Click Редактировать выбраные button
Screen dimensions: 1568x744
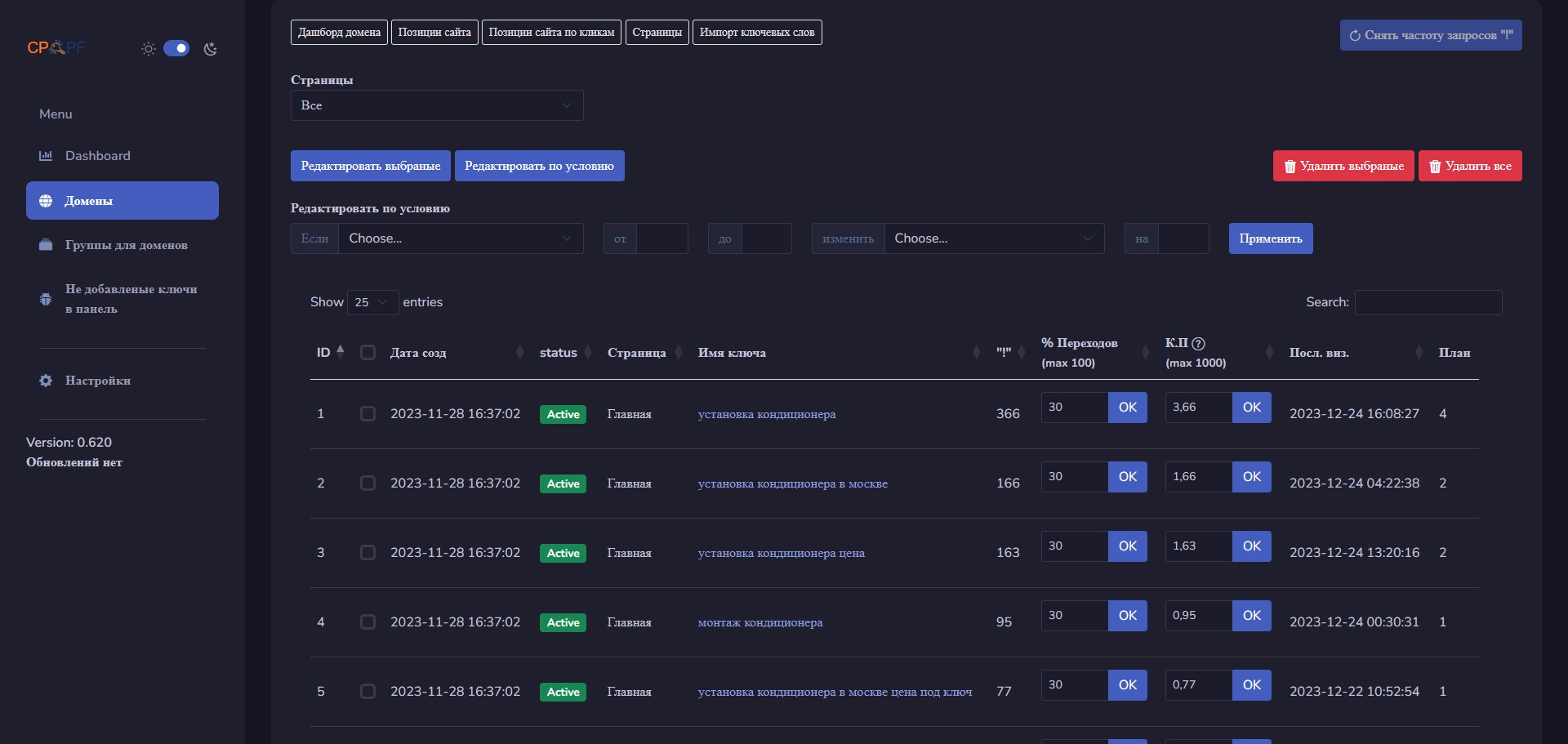point(371,166)
